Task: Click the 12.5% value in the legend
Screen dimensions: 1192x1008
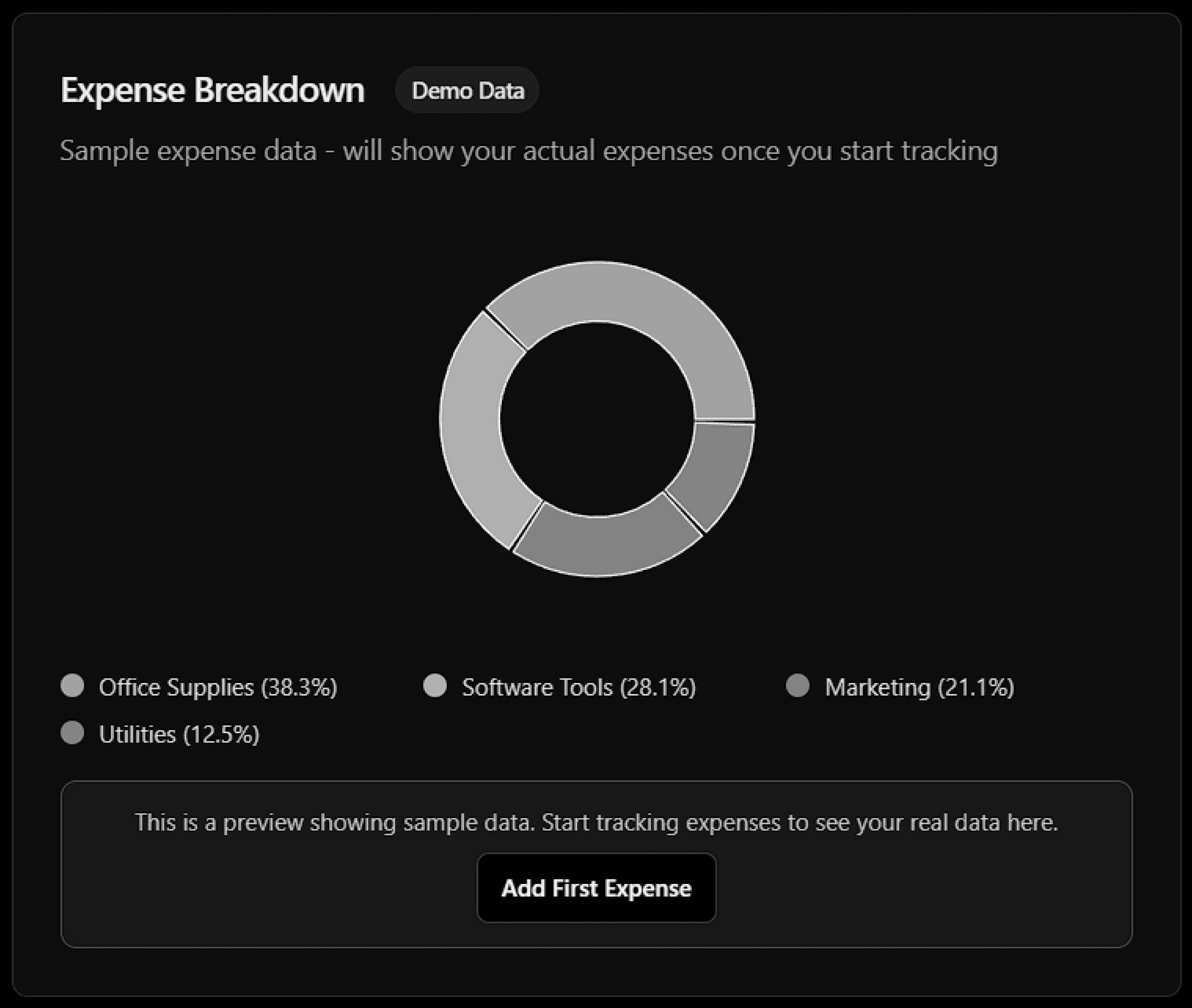Action: [x=222, y=735]
